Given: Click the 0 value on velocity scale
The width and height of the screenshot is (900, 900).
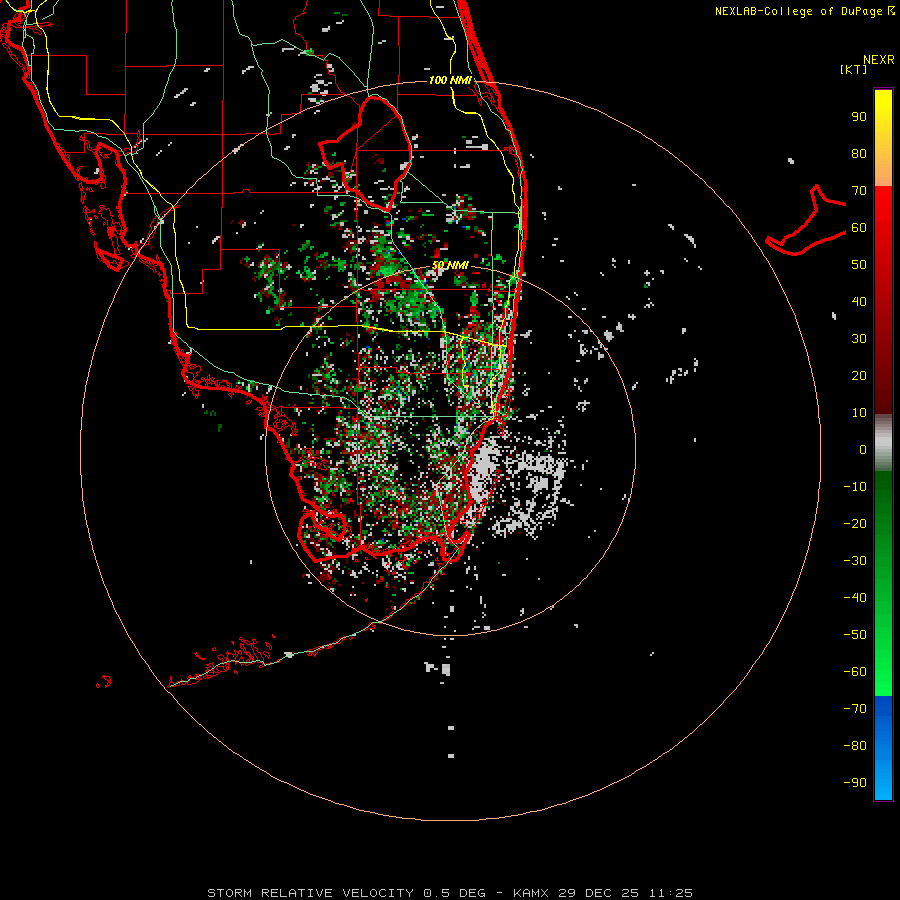Looking at the screenshot, I should pos(863,450).
